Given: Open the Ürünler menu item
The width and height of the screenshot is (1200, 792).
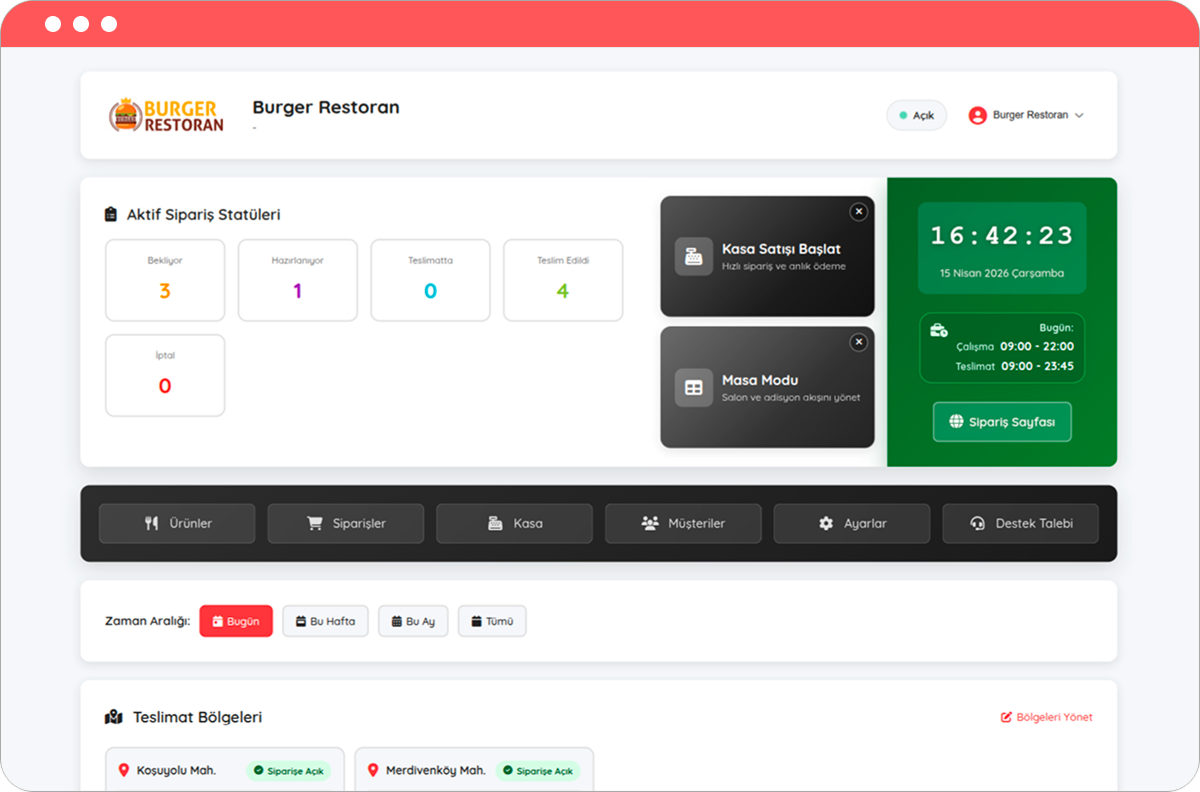Looking at the screenshot, I should click(x=177, y=523).
